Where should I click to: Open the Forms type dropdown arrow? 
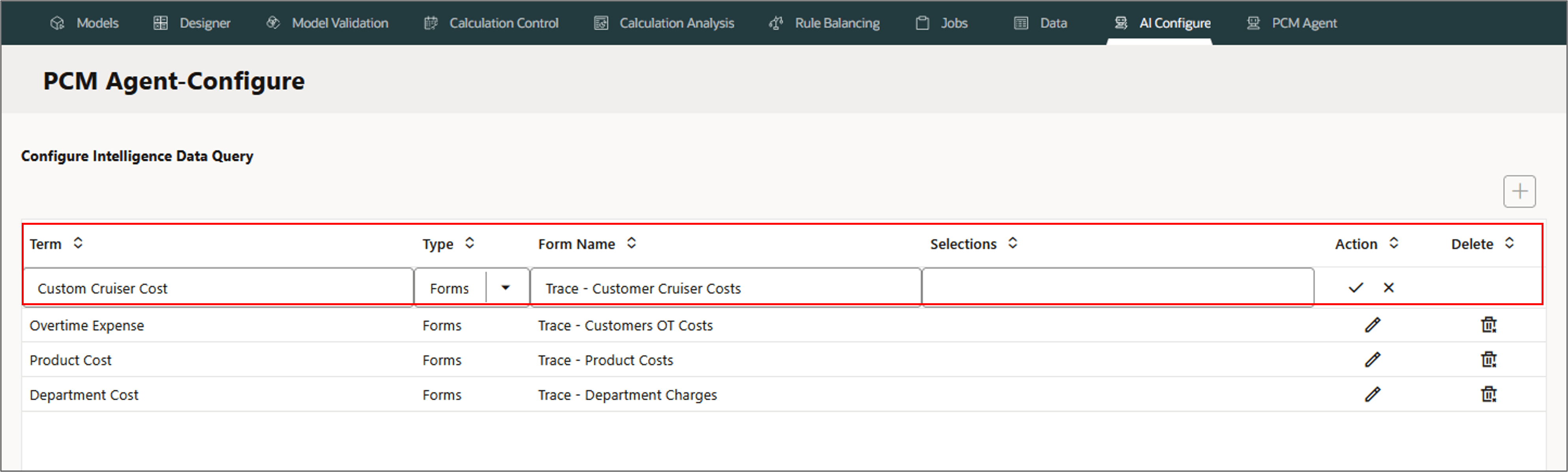[505, 288]
